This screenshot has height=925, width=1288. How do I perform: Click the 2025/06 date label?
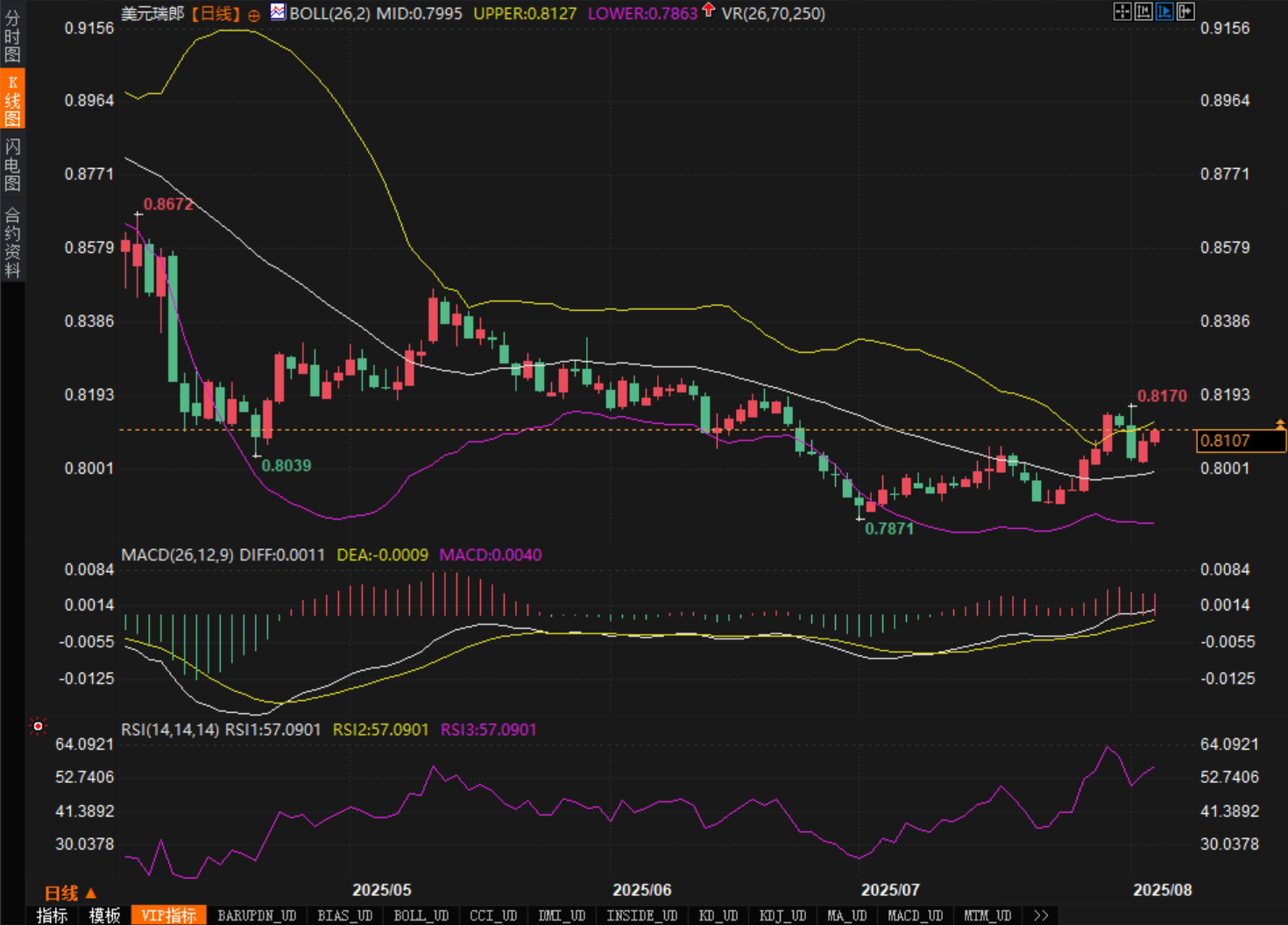[642, 890]
